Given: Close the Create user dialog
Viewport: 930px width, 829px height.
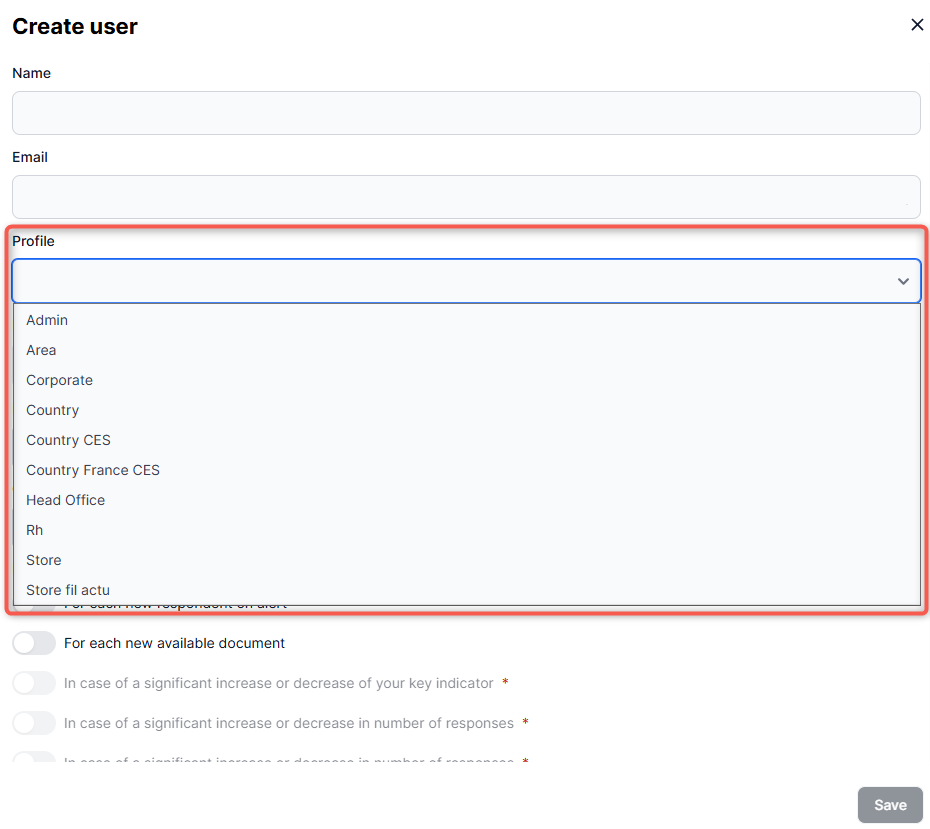Looking at the screenshot, I should pos(917,25).
